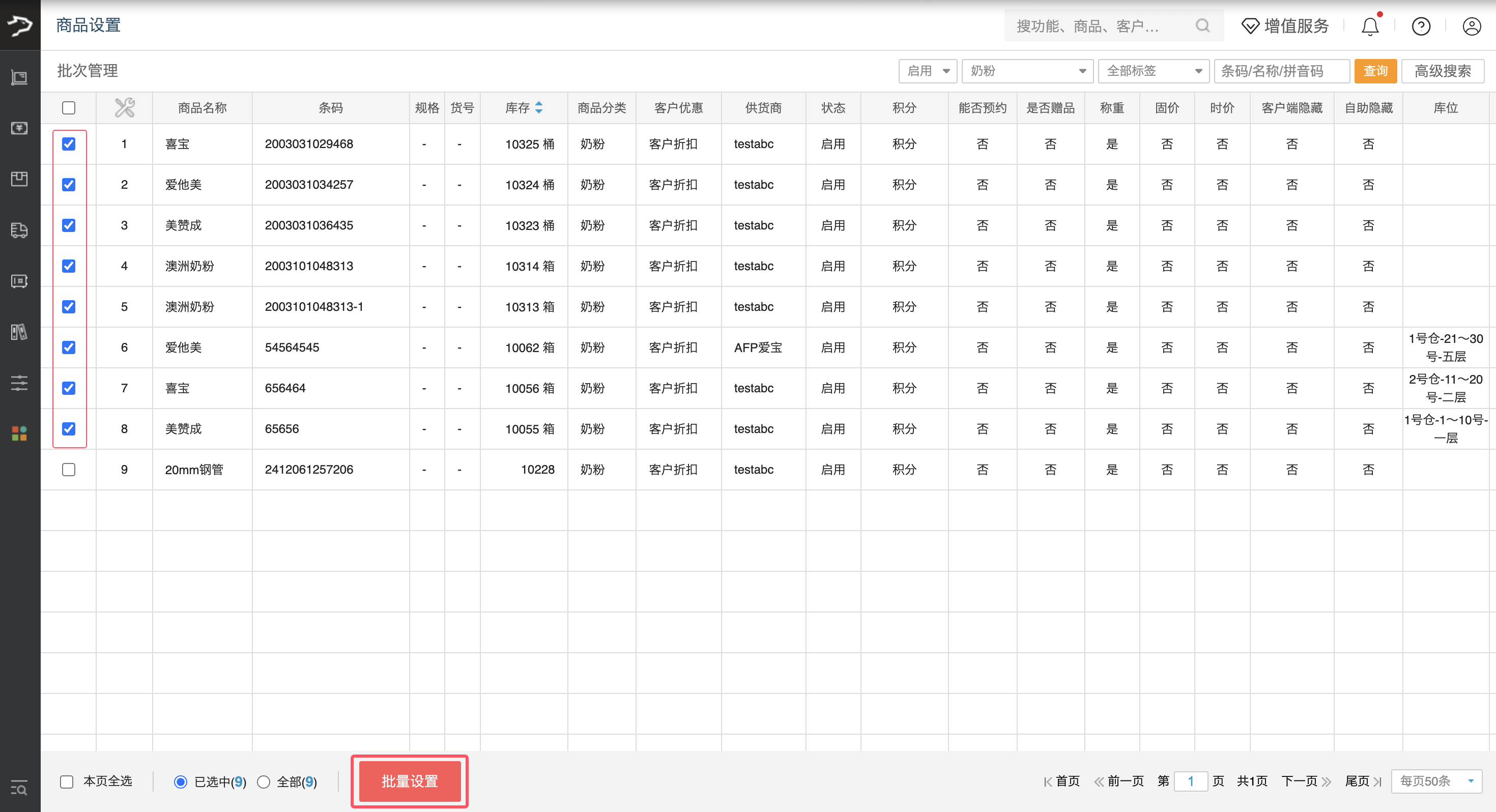1496x812 pixels.
Task: Open the inventory box sidebar icon
Action: click(x=19, y=179)
